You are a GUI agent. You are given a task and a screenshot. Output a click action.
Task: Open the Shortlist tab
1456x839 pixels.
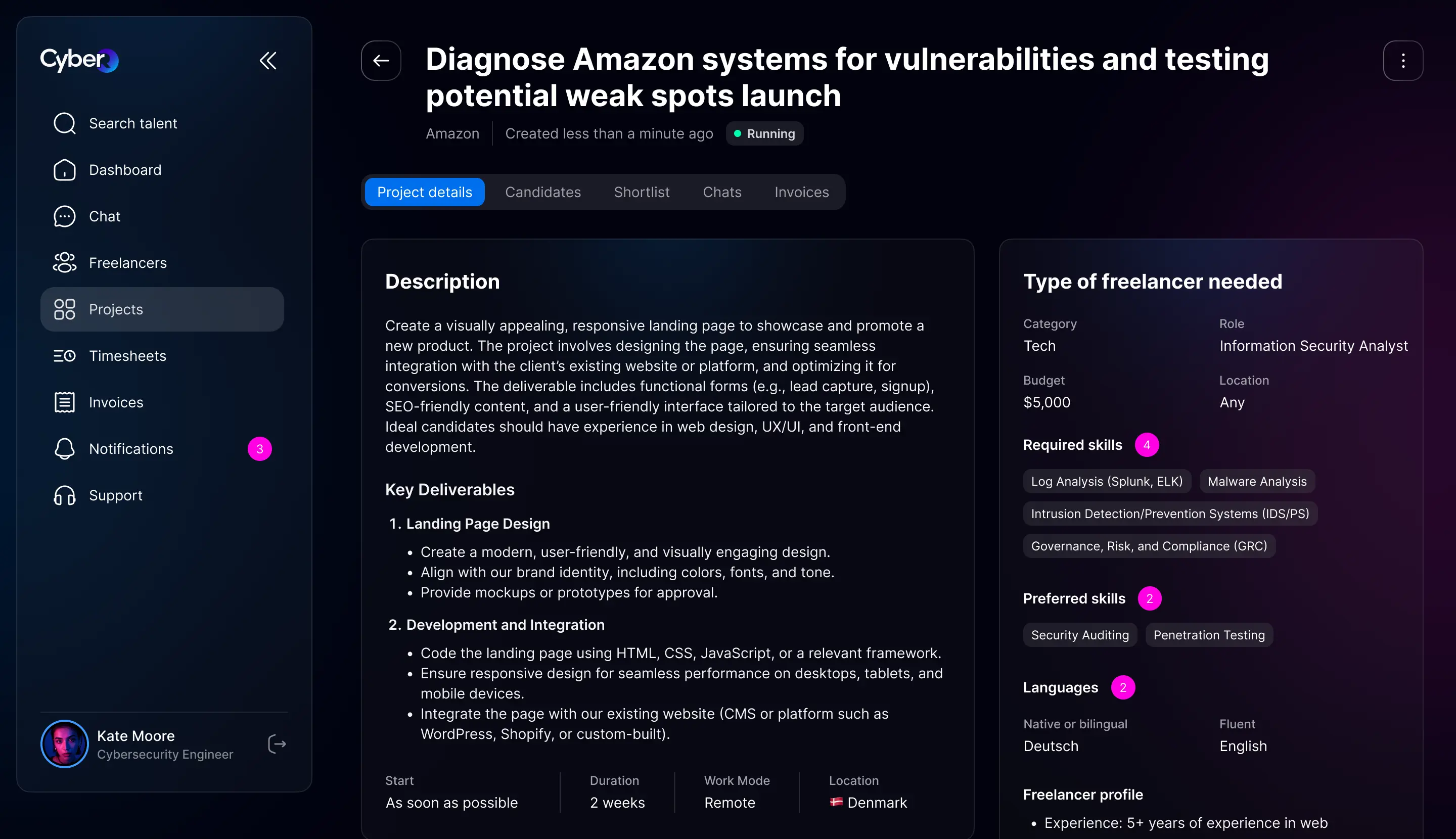click(642, 192)
